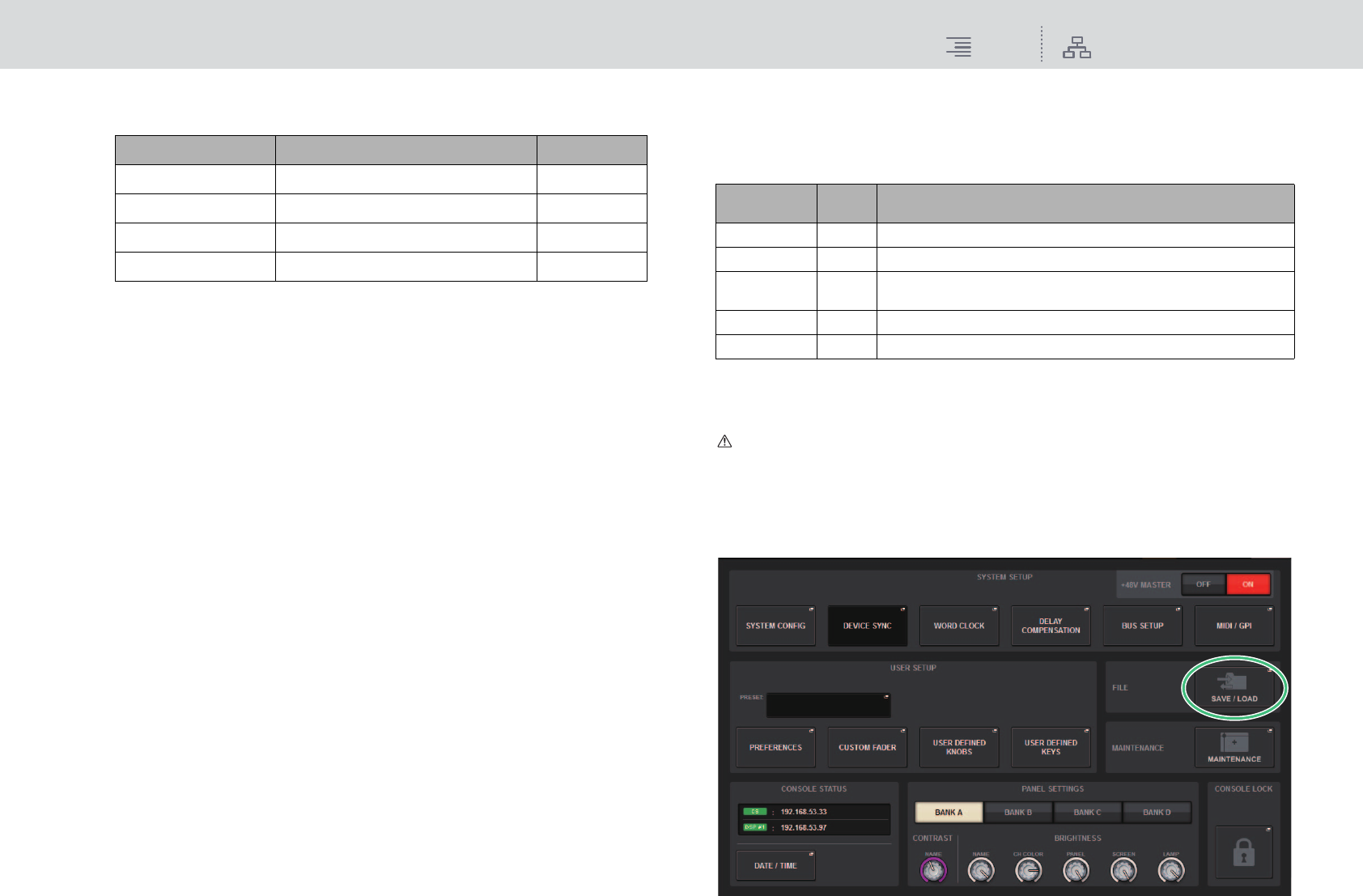Click the hierarchy tree icon in header
1363x896 pixels.
[x=1076, y=48]
